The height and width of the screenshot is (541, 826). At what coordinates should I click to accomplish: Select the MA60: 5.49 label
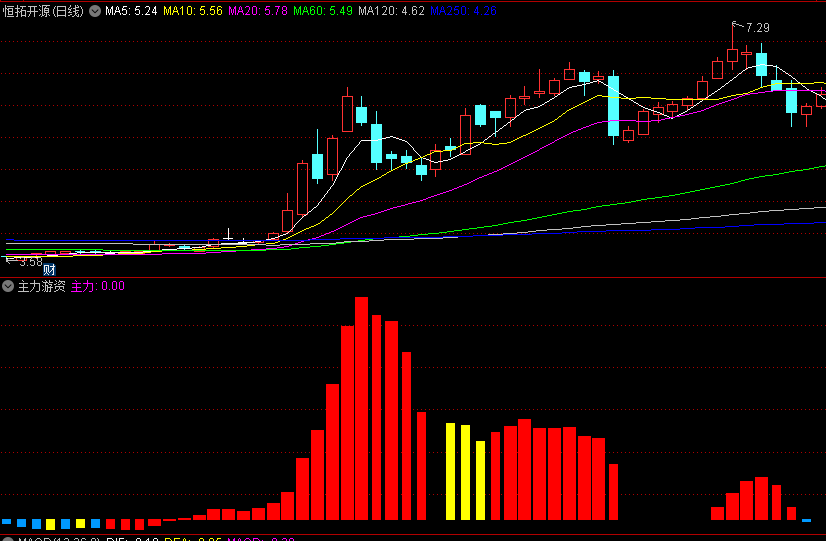click(323, 11)
